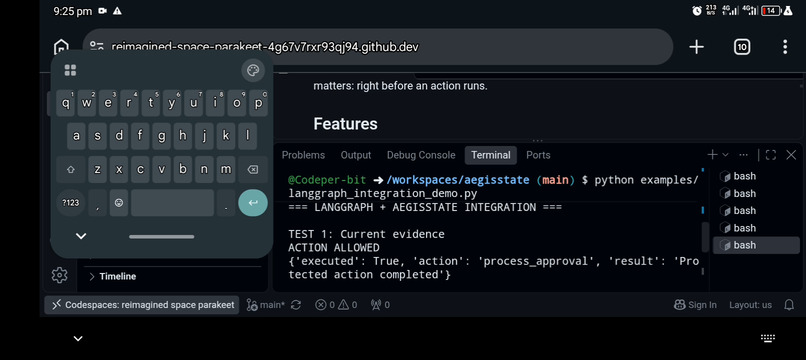This screenshot has width=806, height=360.
Task: Switch to the Output panel tab
Action: pos(356,155)
